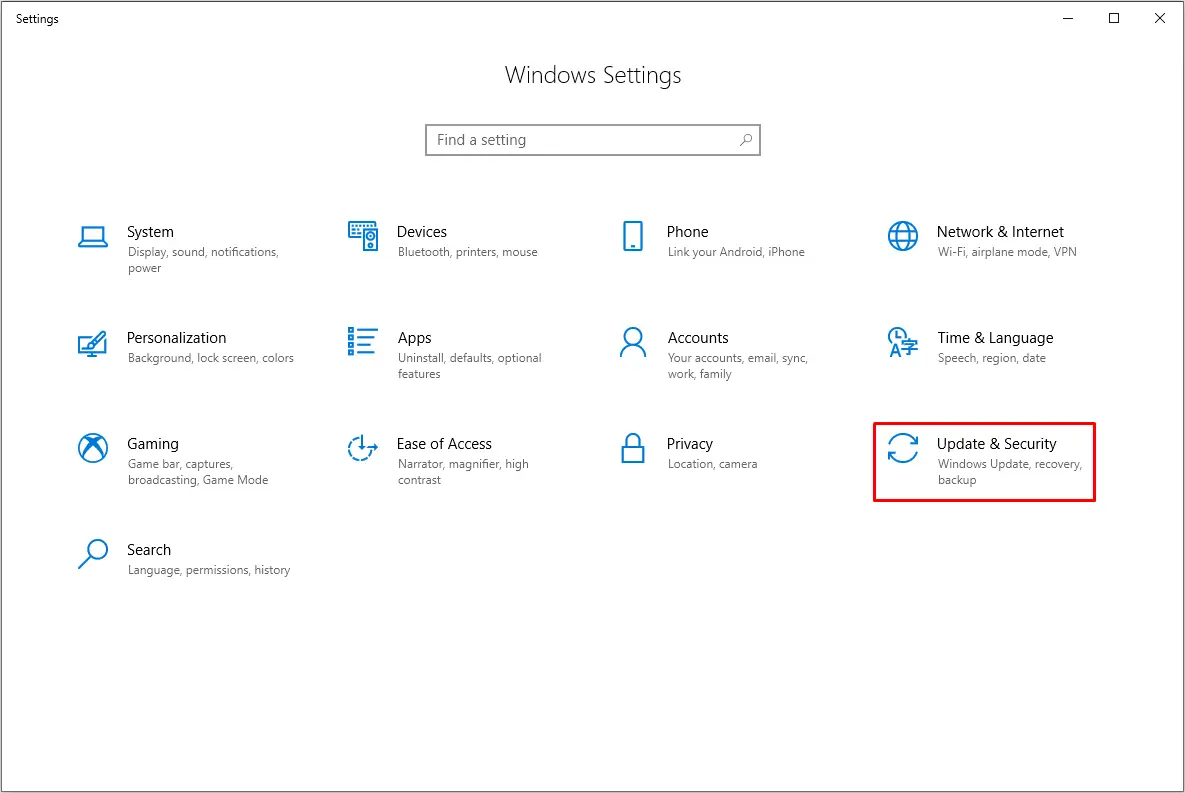
Task: Click the Search magnifier category icon
Action: [x=93, y=554]
